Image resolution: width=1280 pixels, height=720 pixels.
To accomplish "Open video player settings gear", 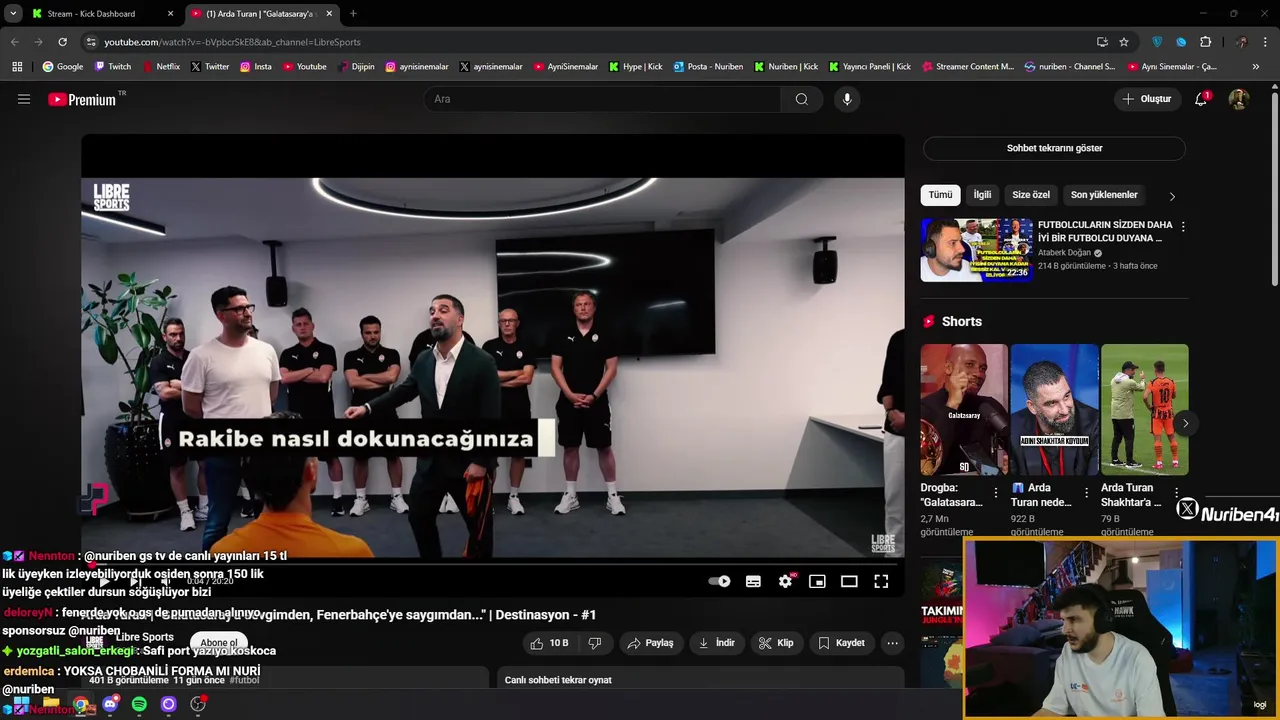I will pos(786,581).
